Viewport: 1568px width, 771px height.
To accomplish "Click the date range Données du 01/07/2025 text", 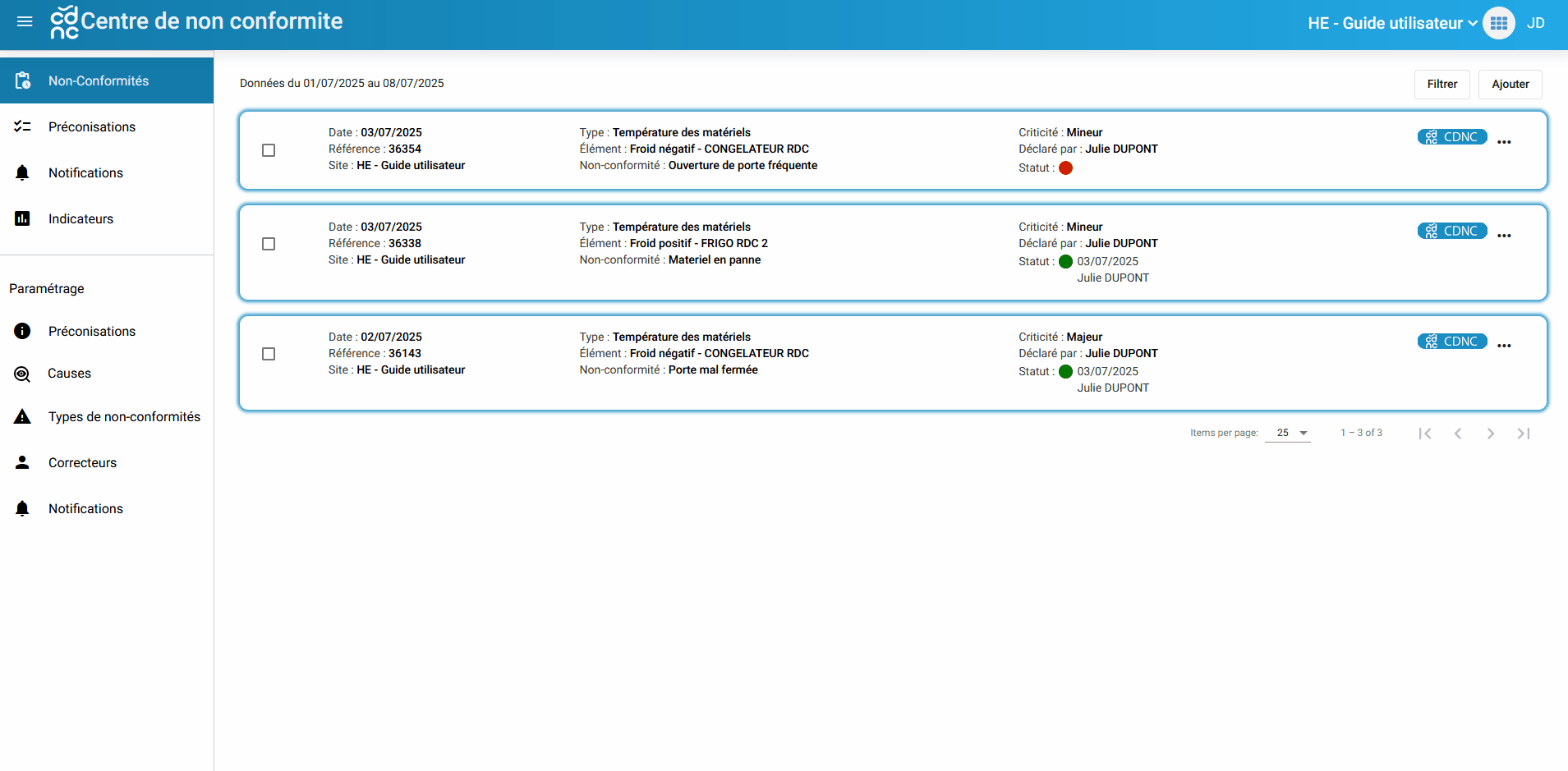I will [342, 83].
